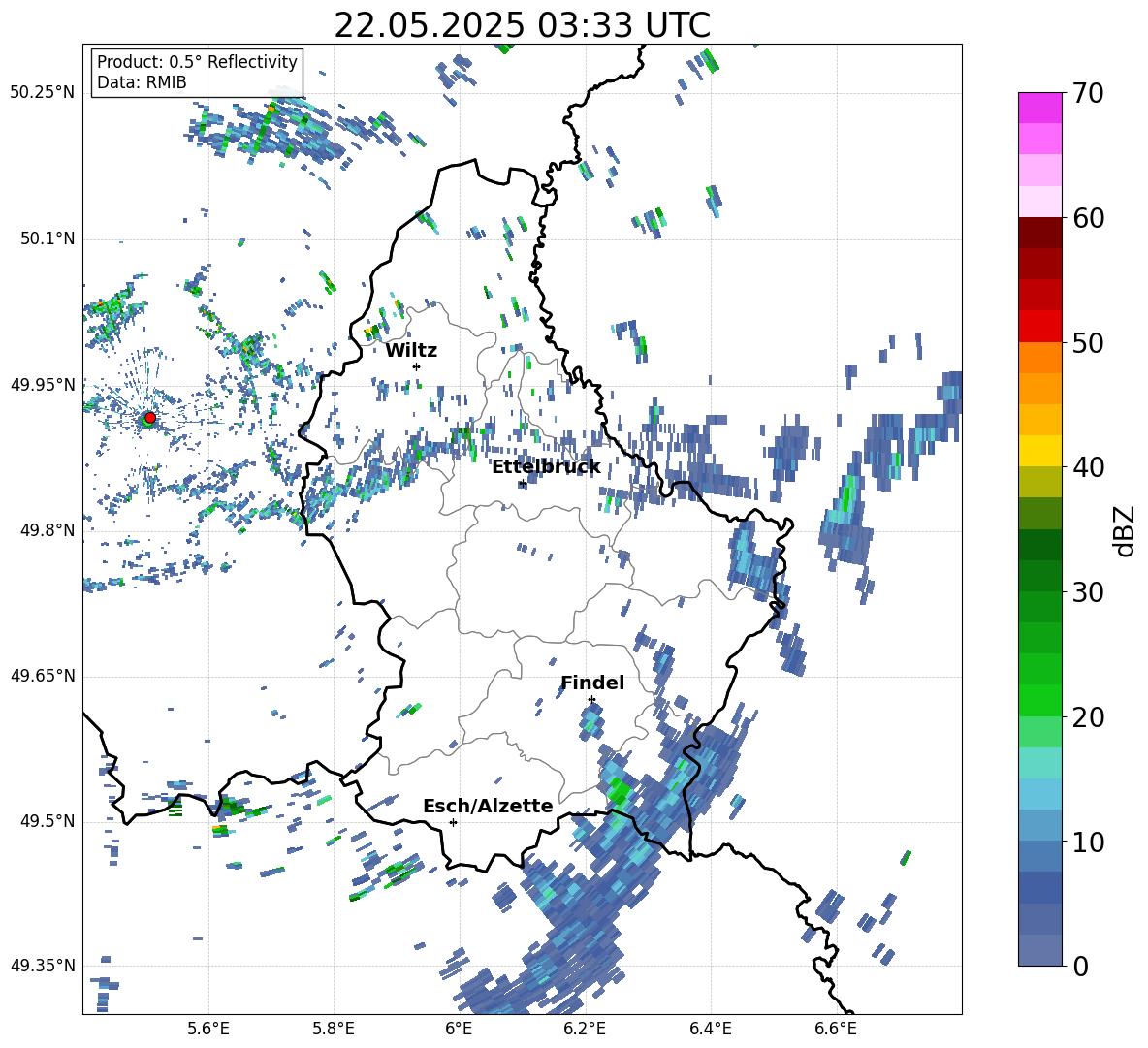Click the title '22.05.2025 03:33 UTC'
The image size is (1148, 1048).
click(x=522, y=26)
